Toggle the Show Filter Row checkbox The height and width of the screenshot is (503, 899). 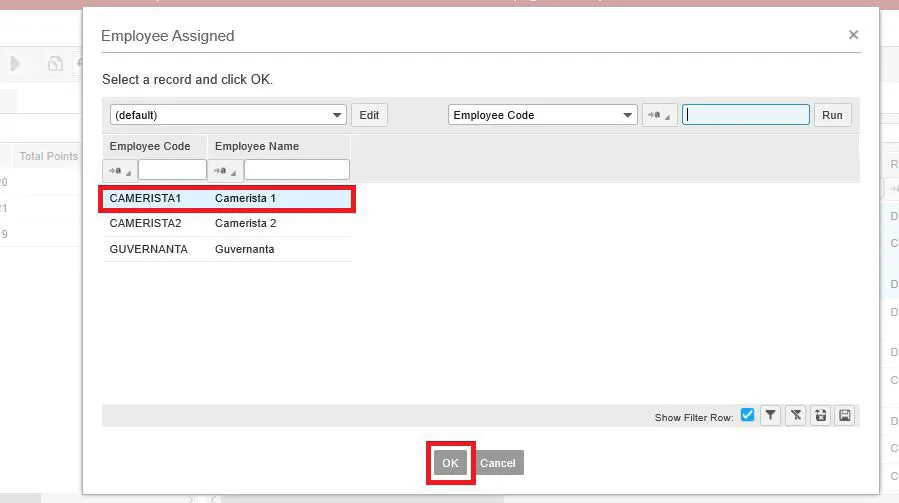point(747,415)
